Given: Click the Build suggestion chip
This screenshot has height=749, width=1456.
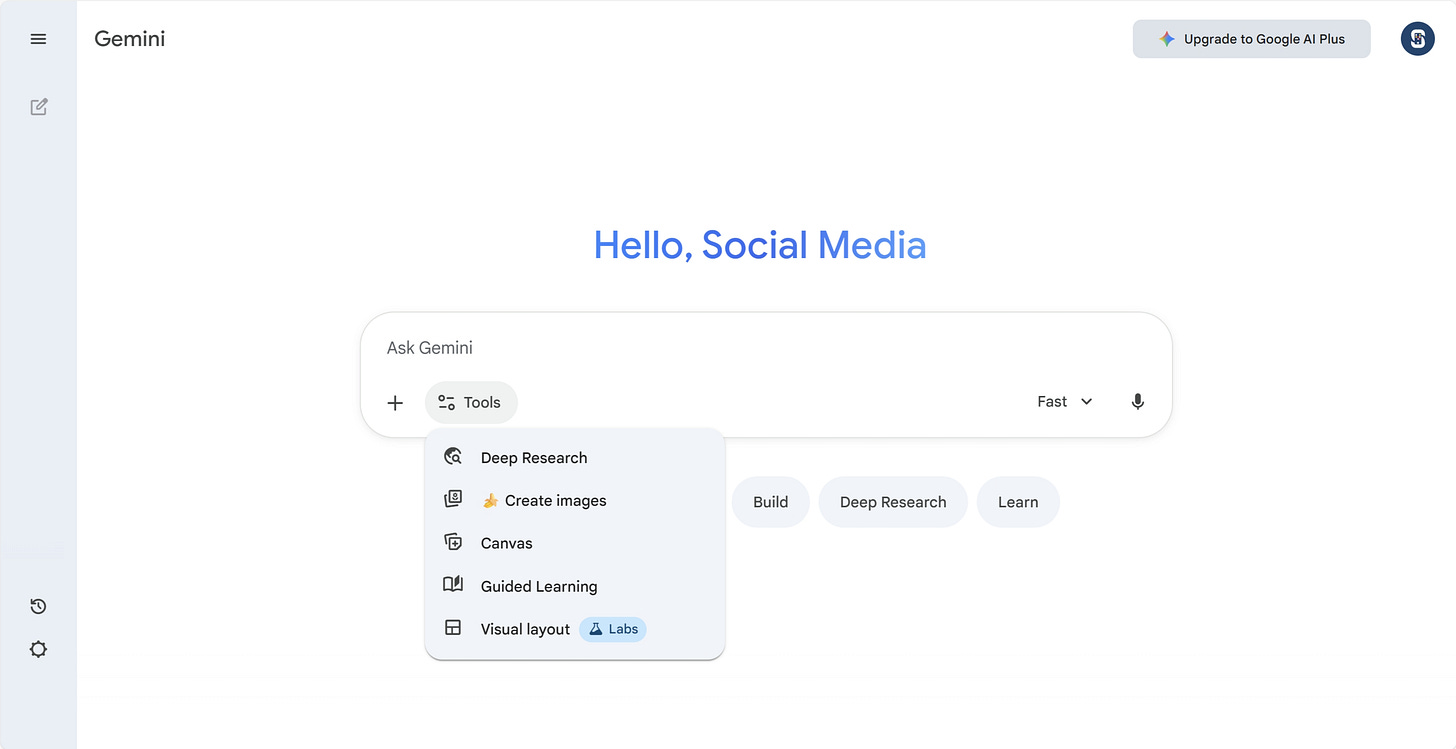Looking at the screenshot, I should point(770,502).
